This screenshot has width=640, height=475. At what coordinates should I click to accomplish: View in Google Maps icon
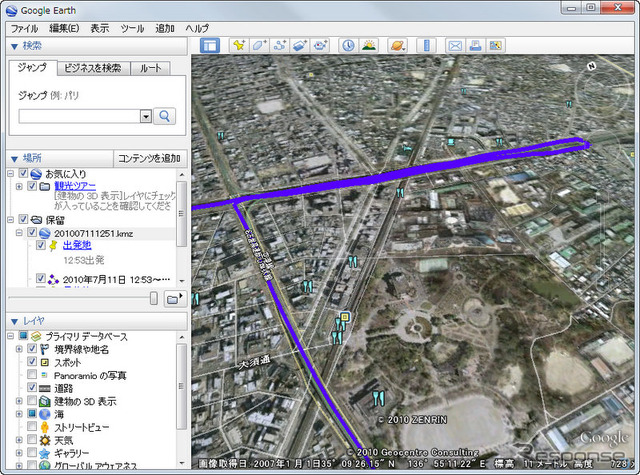(x=496, y=45)
